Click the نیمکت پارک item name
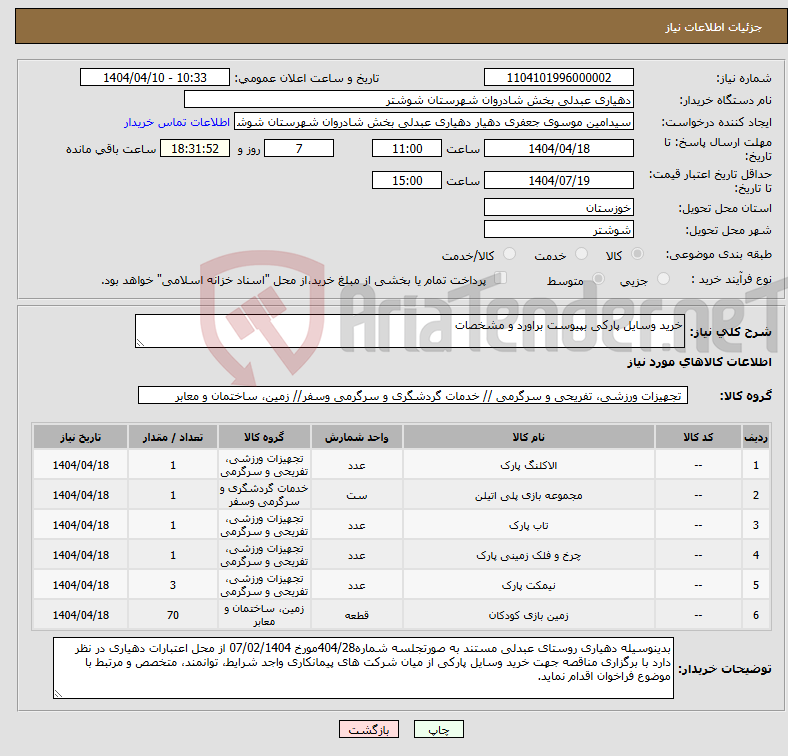The image size is (788, 756). (528, 586)
